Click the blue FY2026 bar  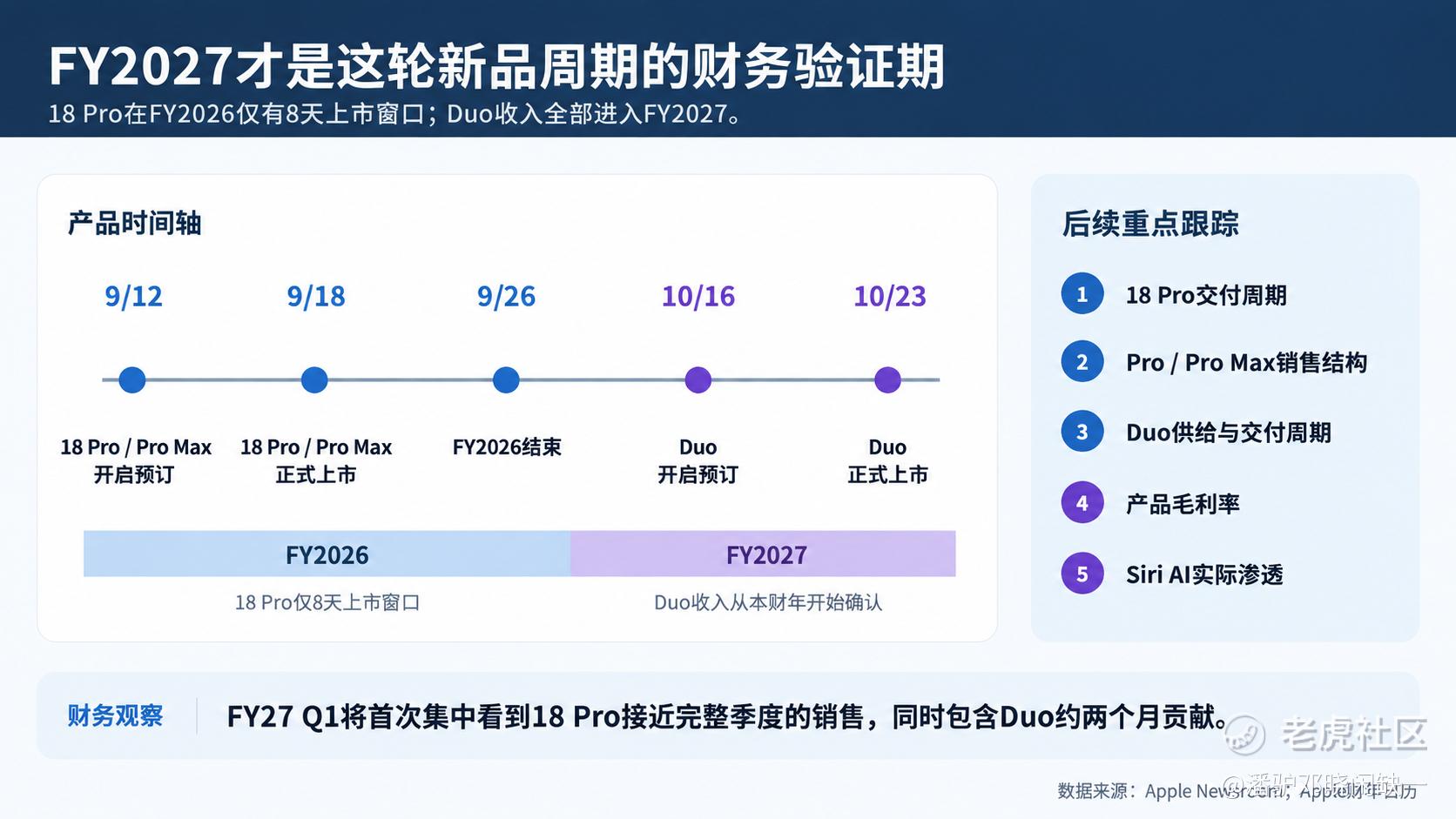click(327, 554)
